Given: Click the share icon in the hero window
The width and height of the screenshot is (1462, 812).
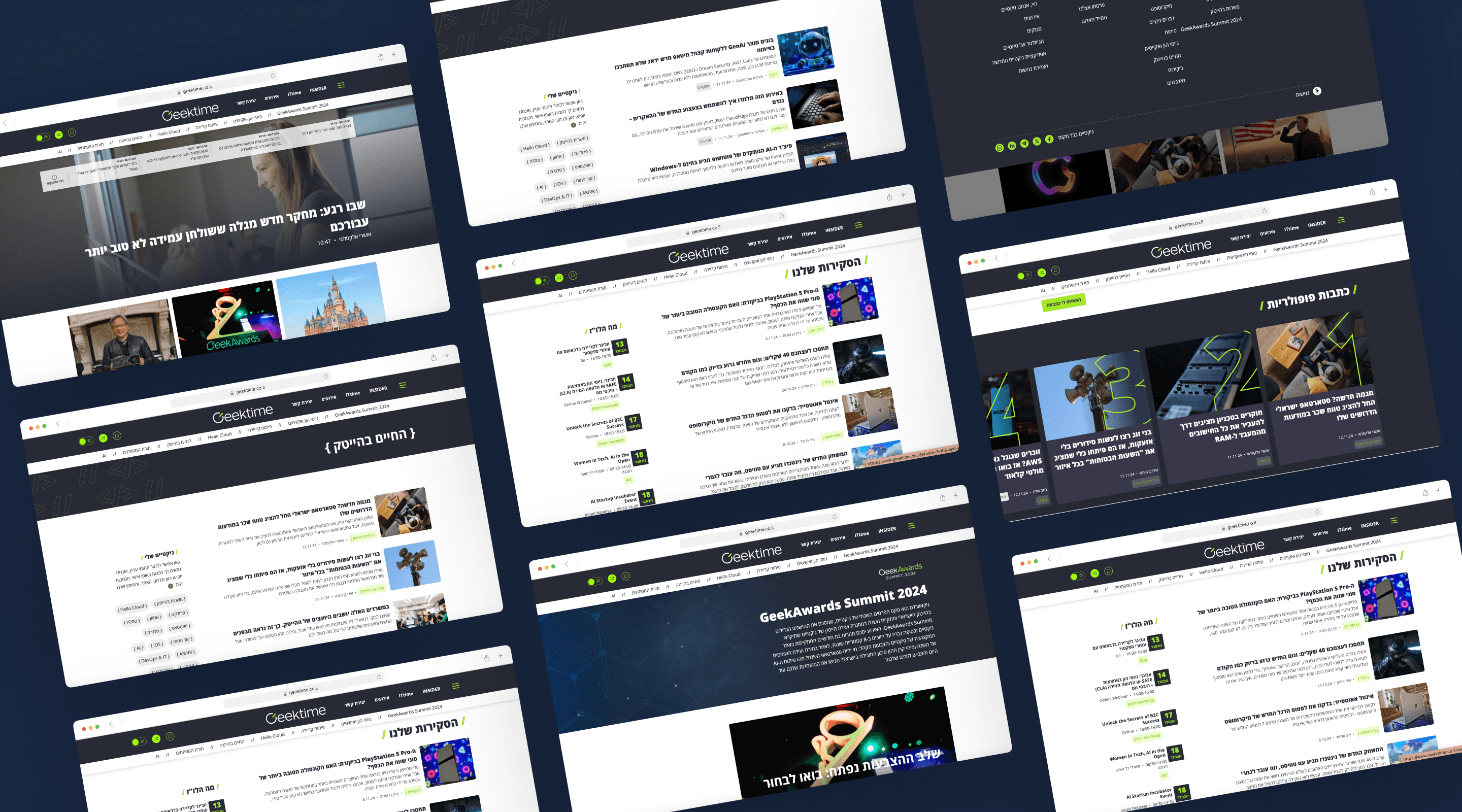Looking at the screenshot, I should pos(381,57).
